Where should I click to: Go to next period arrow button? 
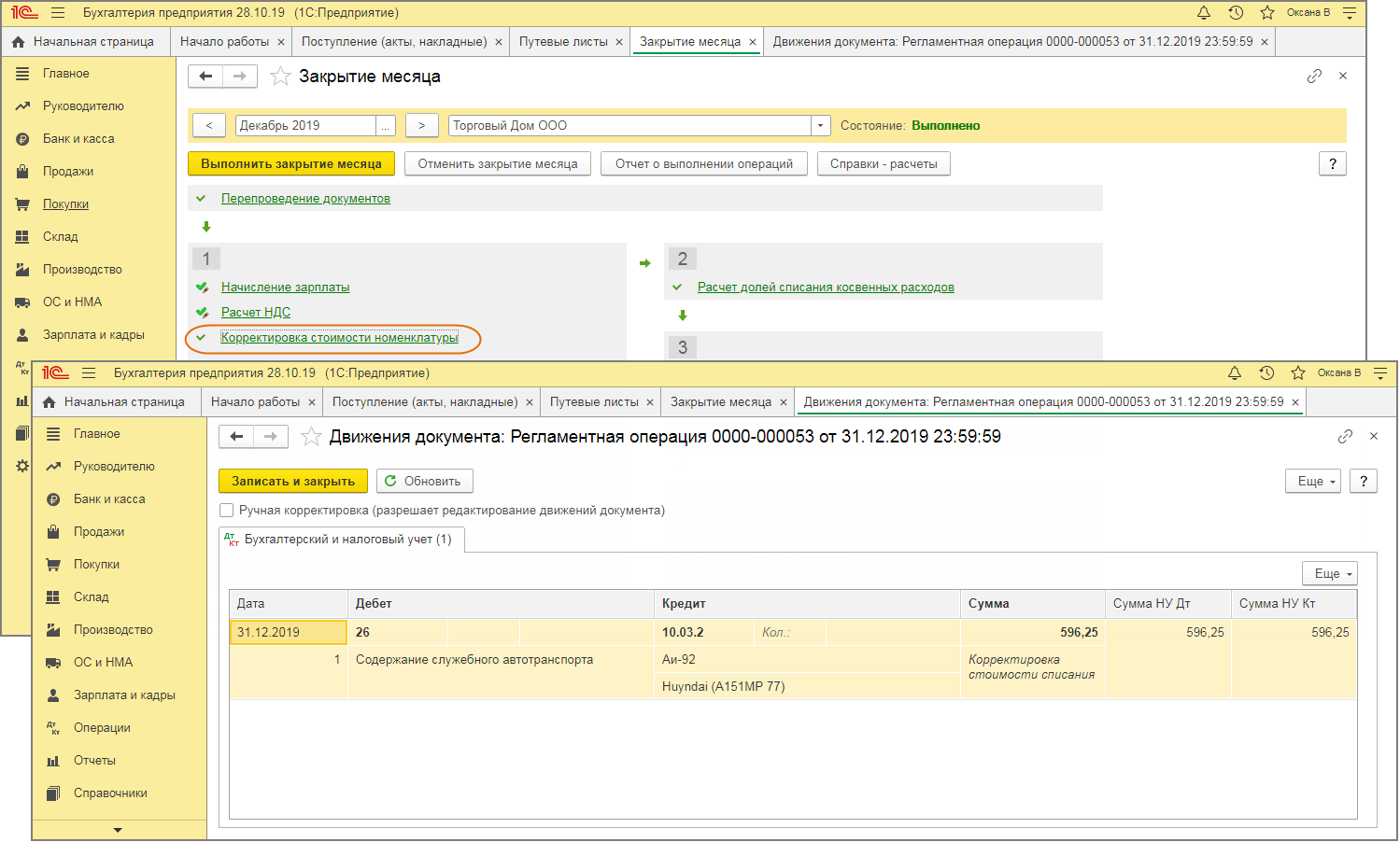422,126
